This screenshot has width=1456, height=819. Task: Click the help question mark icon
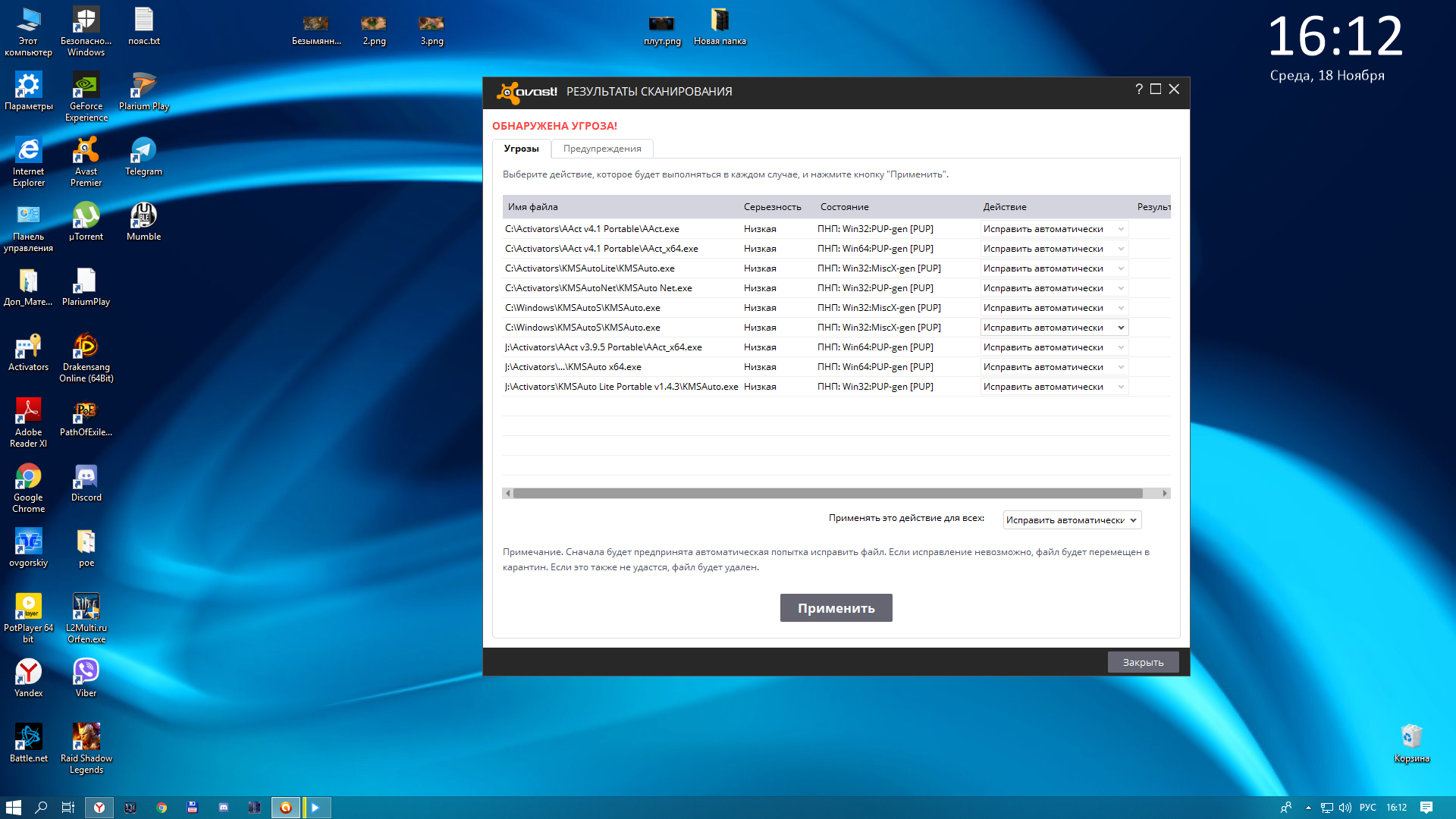point(1139,89)
